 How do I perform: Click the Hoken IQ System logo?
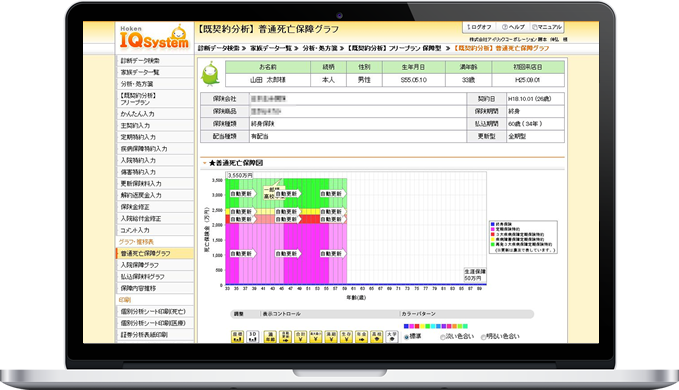(154, 38)
